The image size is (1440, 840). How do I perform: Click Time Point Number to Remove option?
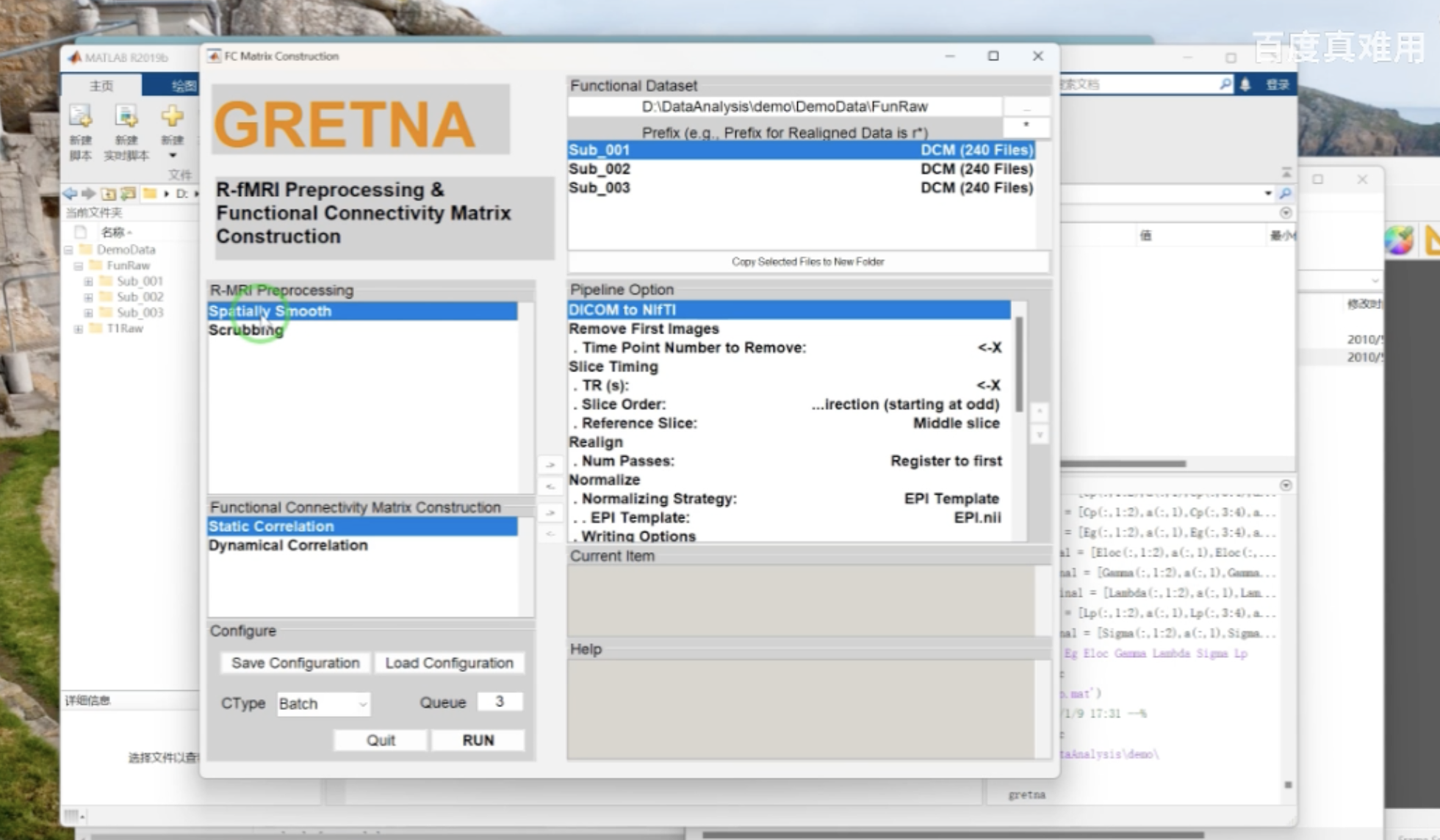click(x=789, y=348)
